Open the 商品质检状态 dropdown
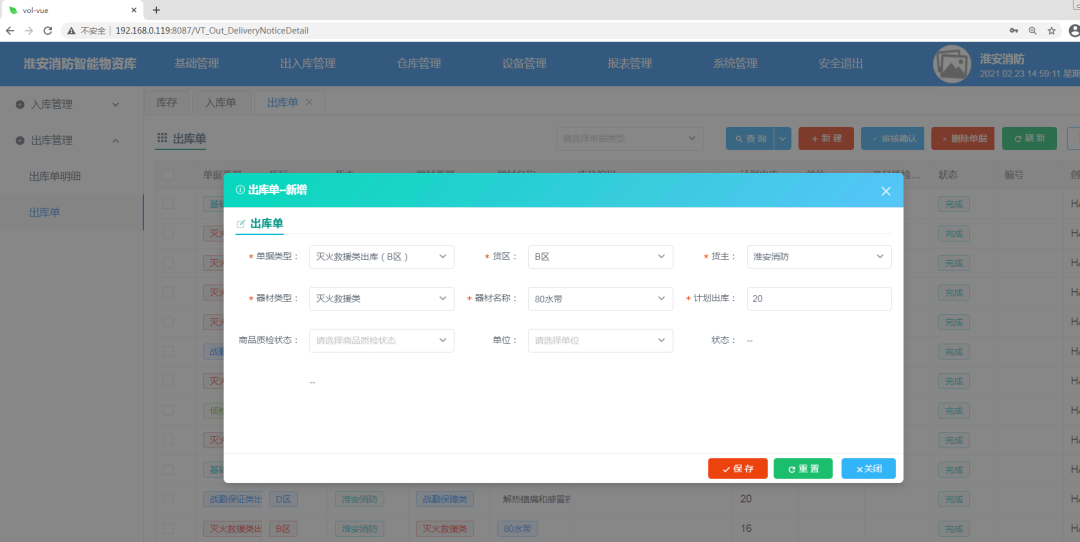This screenshot has height=542, width=1080. (382, 340)
